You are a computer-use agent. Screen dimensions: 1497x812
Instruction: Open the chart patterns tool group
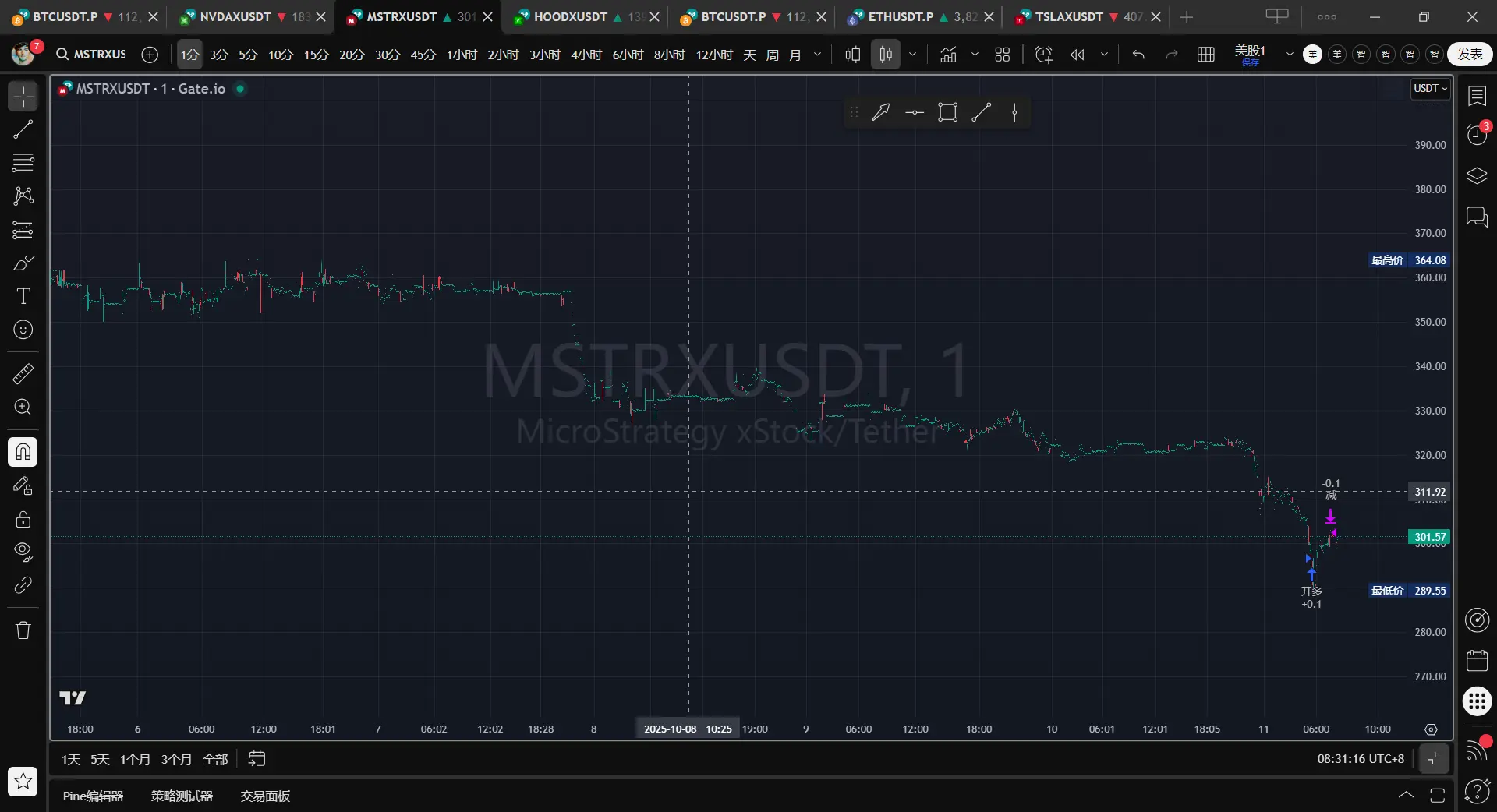point(23,196)
